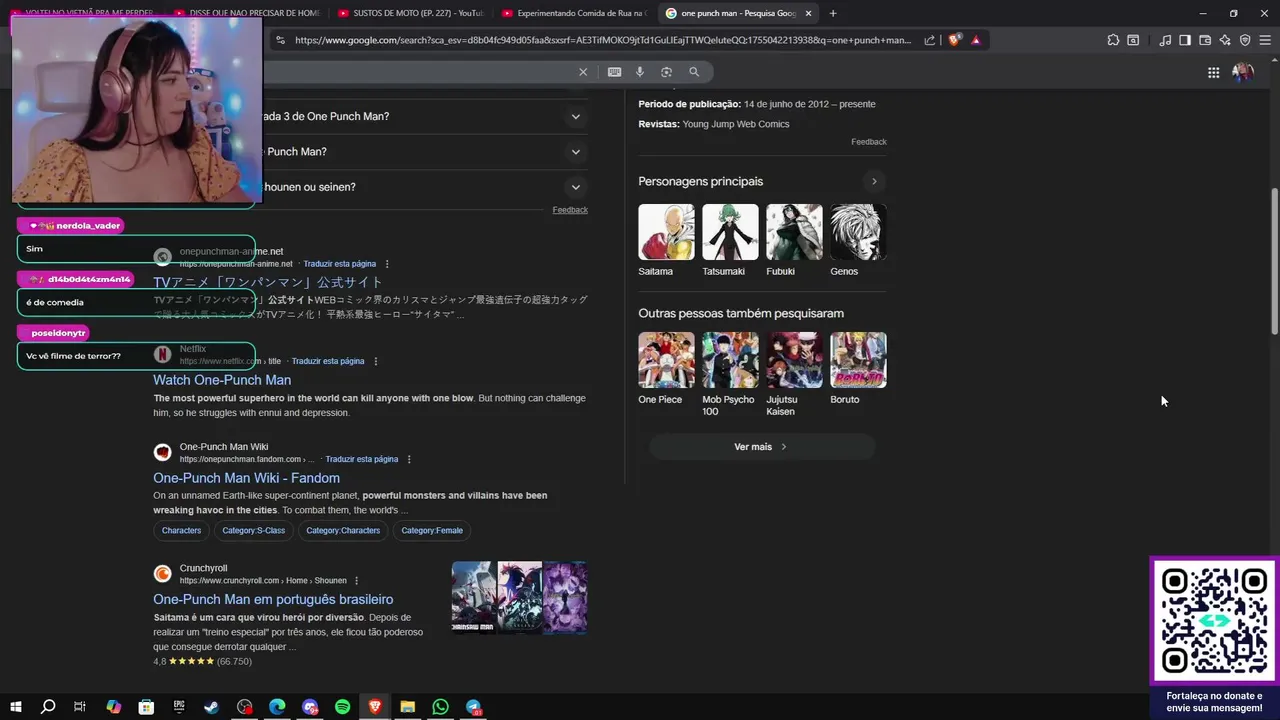Open the Boruto thumbnail
The height and width of the screenshot is (720, 1280).
pos(858,360)
